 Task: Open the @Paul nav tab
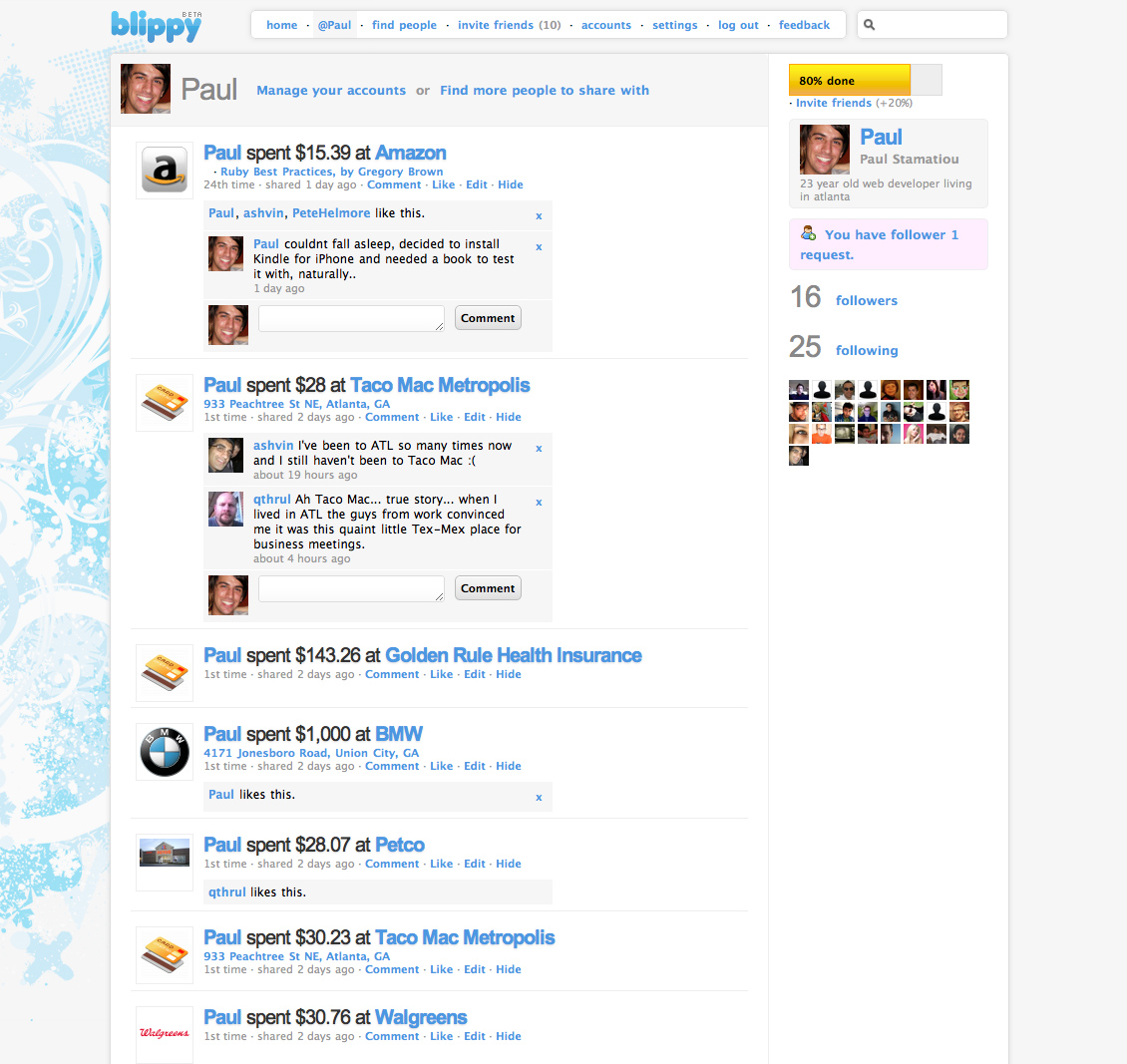(x=335, y=25)
